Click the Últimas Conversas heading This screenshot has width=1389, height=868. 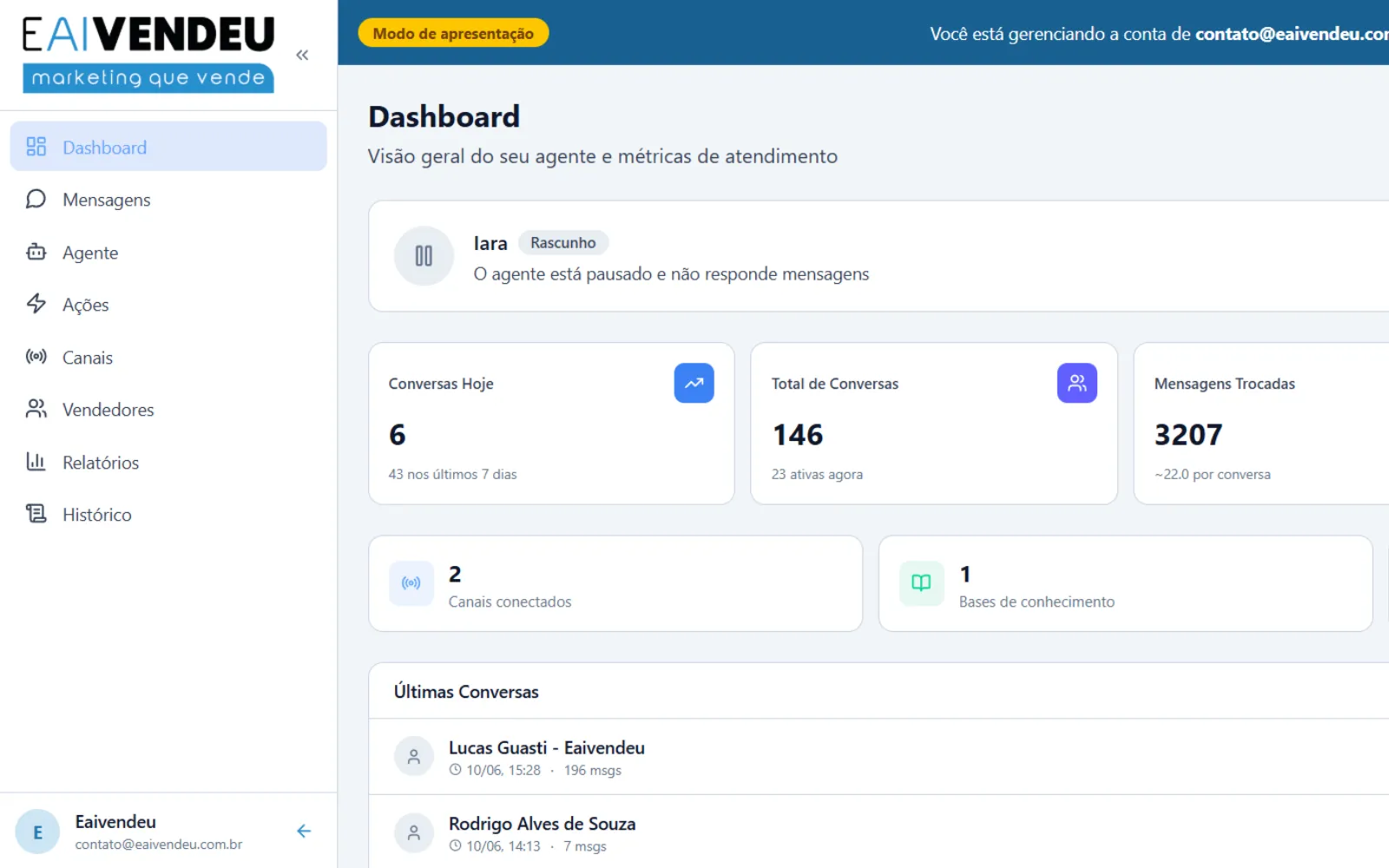pyautogui.click(x=466, y=692)
